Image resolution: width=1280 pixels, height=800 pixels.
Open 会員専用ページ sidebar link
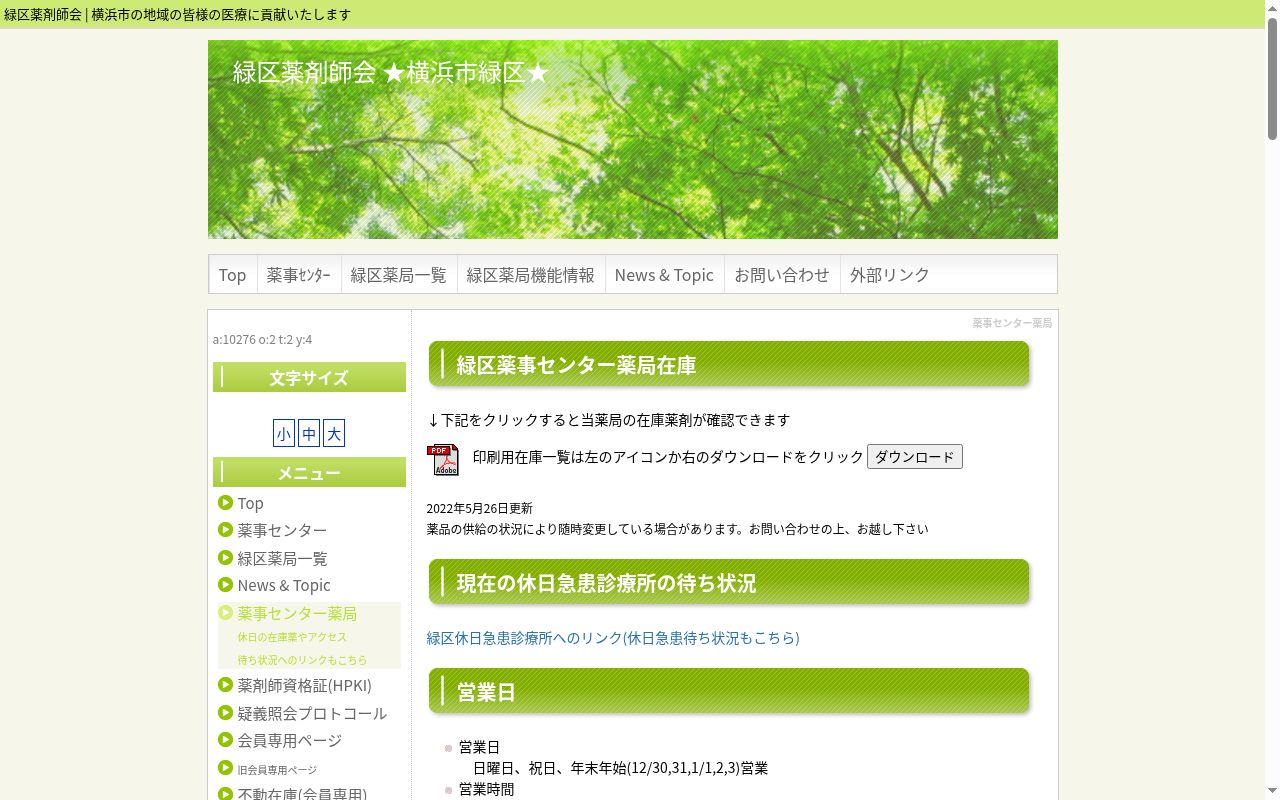(290, 740)
